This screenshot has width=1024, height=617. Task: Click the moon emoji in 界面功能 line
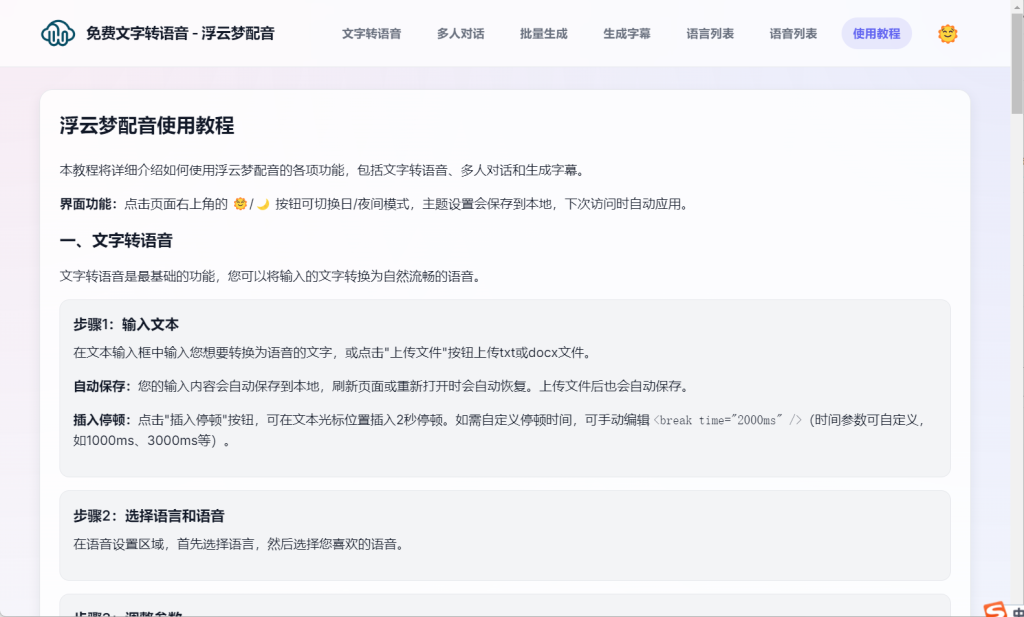coord(263,204)
